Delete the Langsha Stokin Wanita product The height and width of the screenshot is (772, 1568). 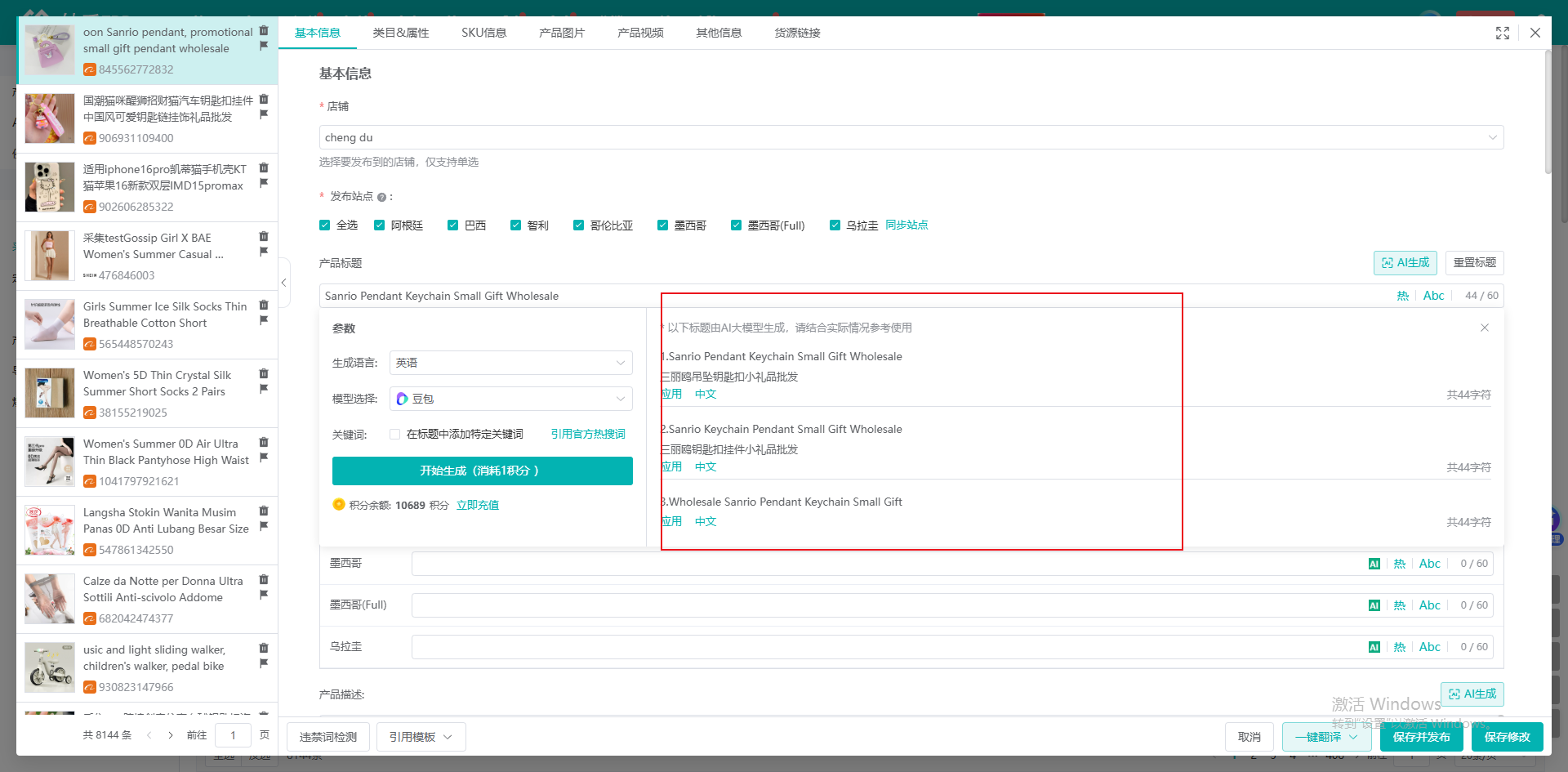(264, 511)
